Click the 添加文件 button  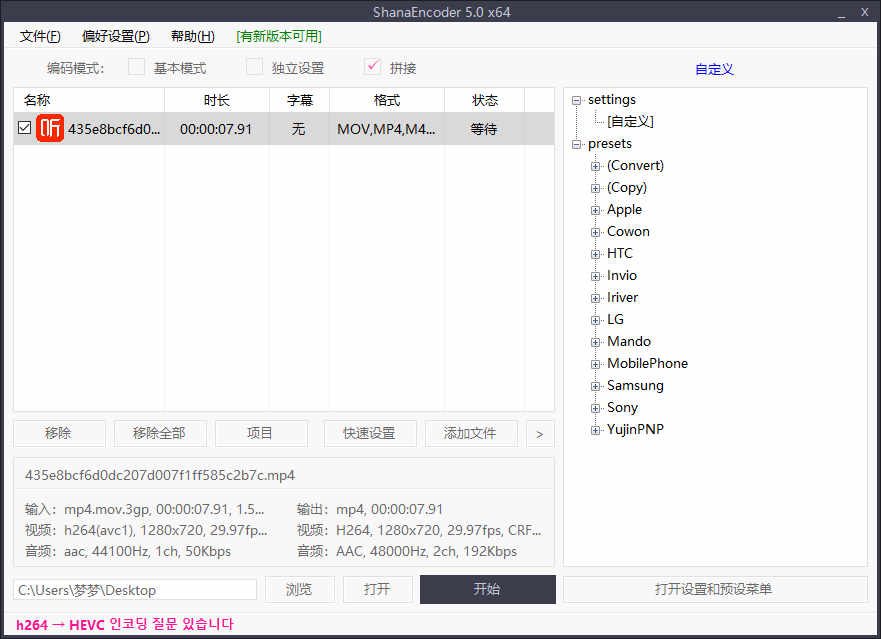tap(471, 433)
